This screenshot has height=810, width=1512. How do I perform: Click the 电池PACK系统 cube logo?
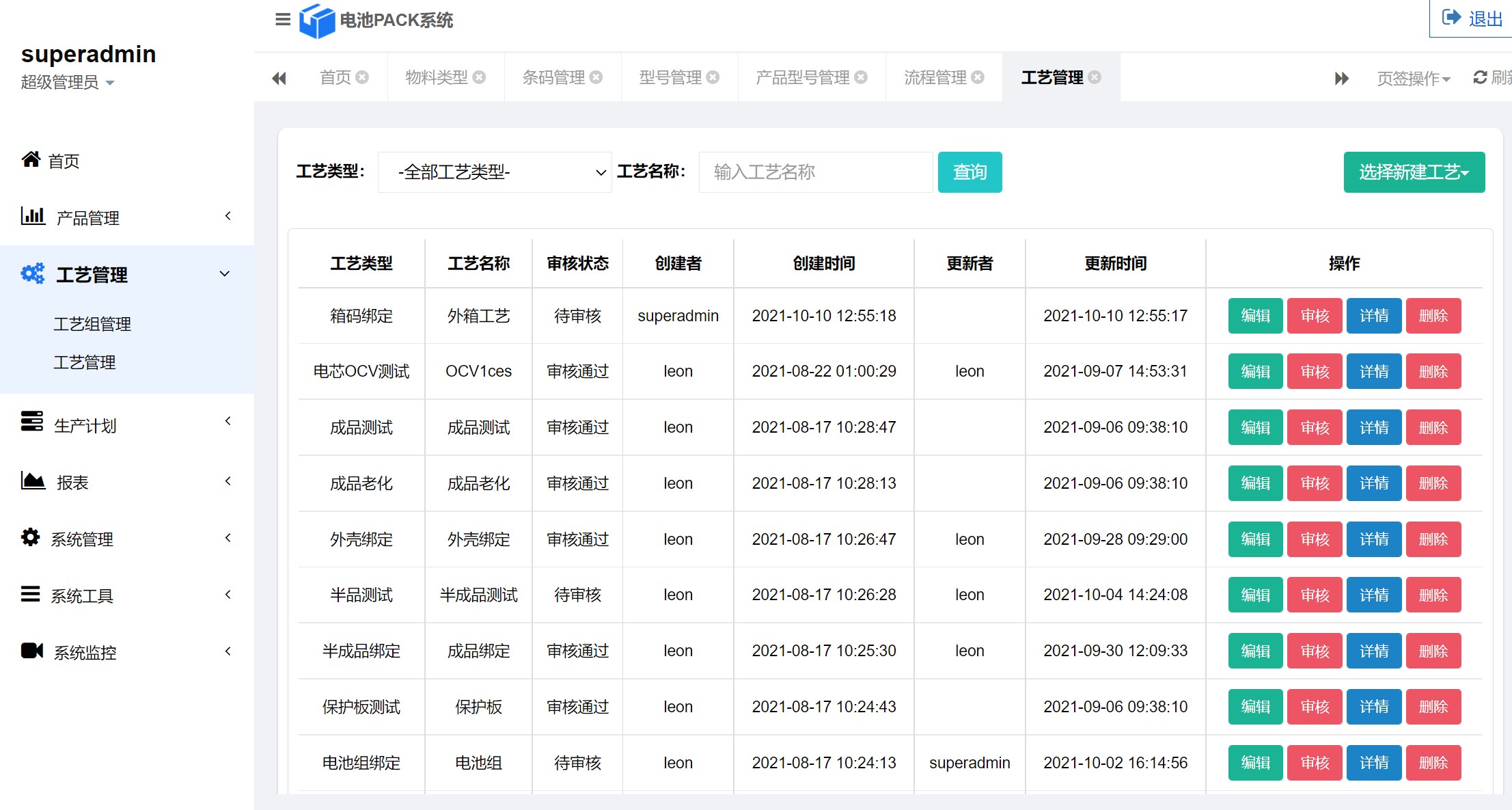pos(317,21)
